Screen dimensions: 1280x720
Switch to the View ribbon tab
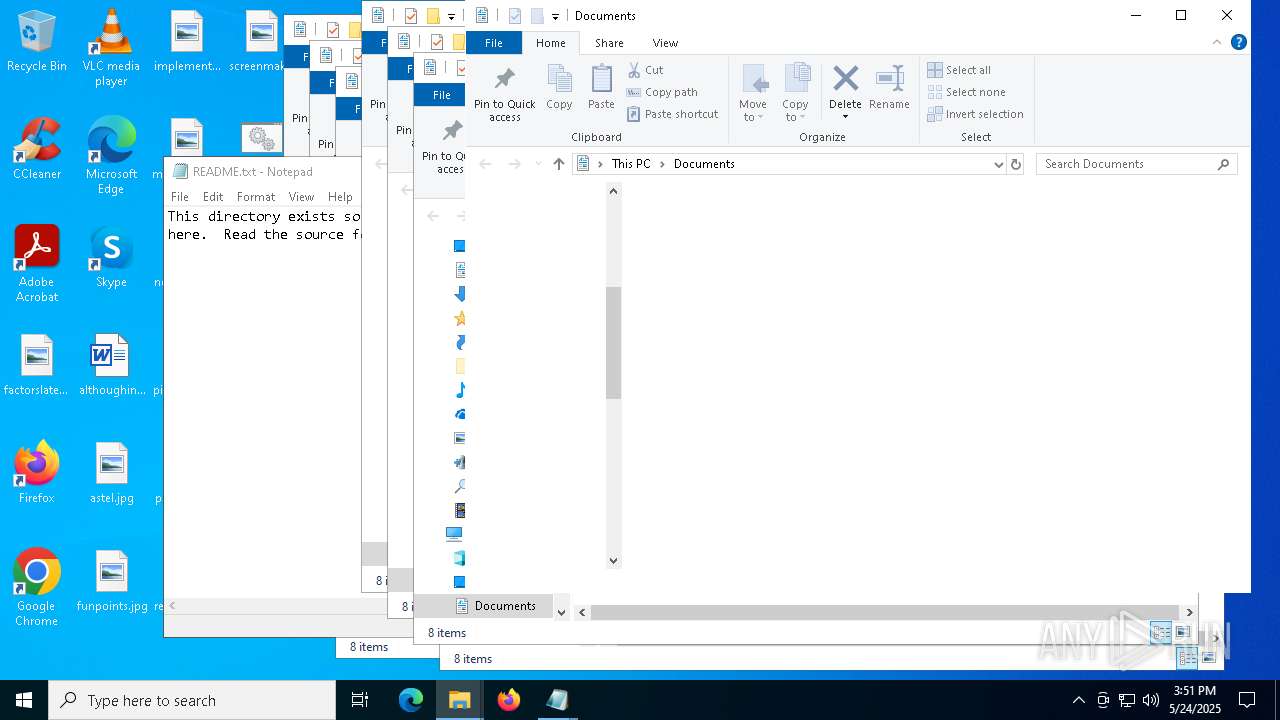tap(665, 43)
